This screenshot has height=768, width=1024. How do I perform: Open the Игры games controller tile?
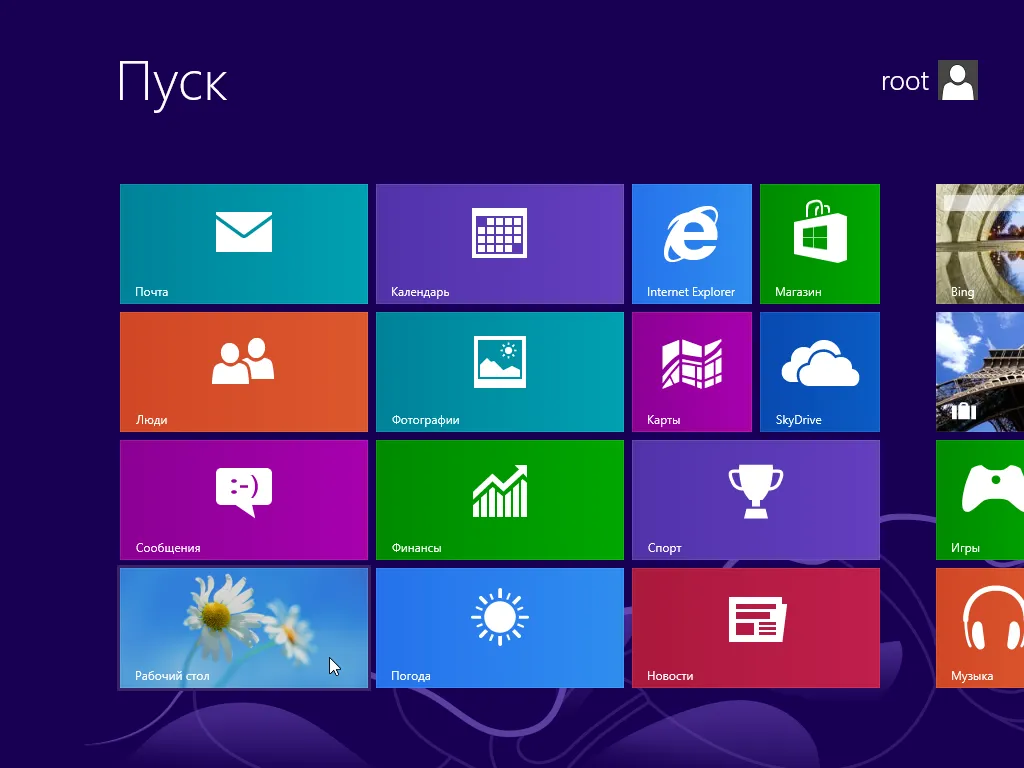pyautogui.click(x=980, y=500)
